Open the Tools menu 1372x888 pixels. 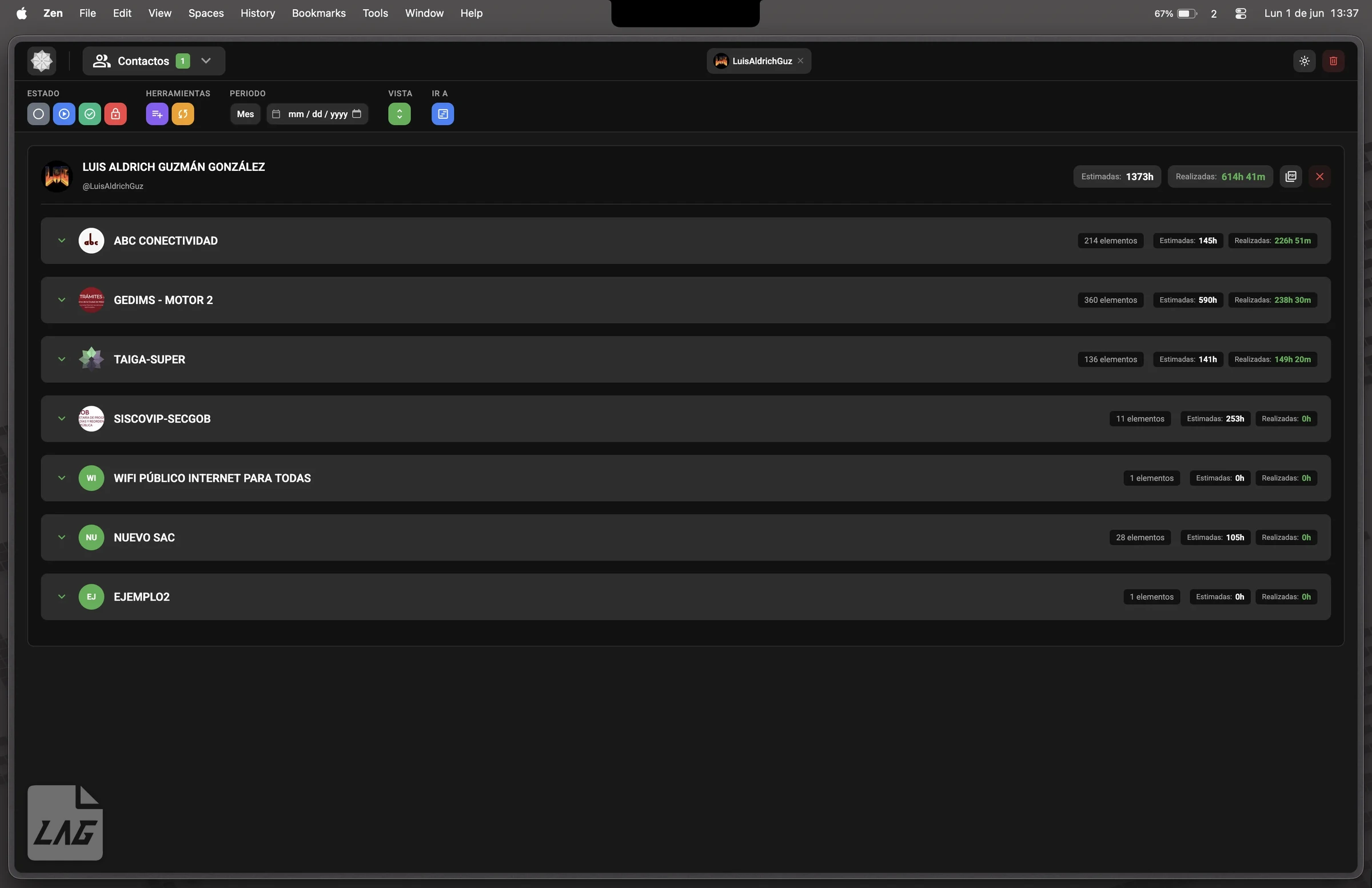[x=374, y=13]
